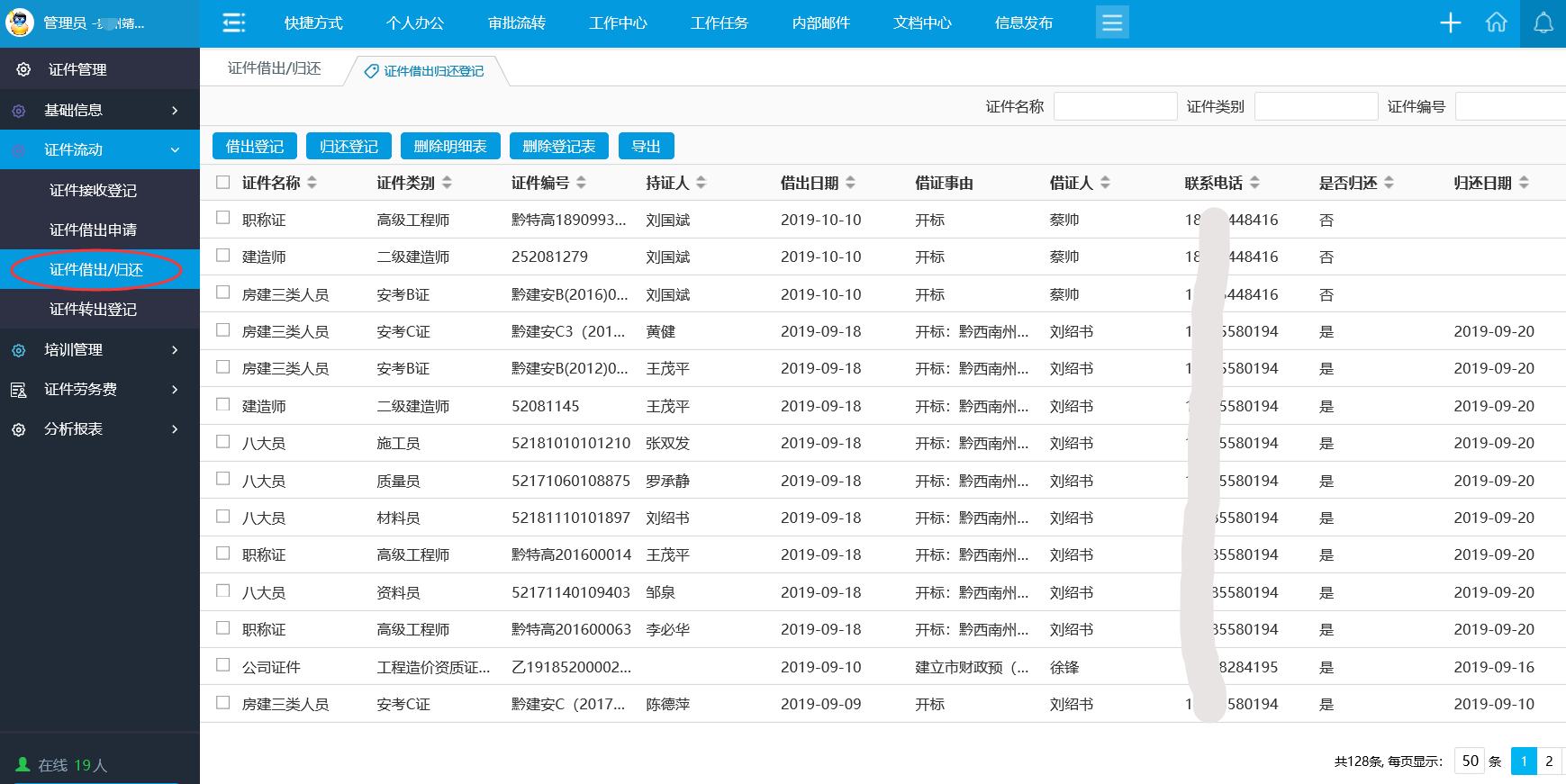This screenshot has height=784, width=1566.
Task: Click the 证件类别 search input
Action: click(x=1317, y=106)
